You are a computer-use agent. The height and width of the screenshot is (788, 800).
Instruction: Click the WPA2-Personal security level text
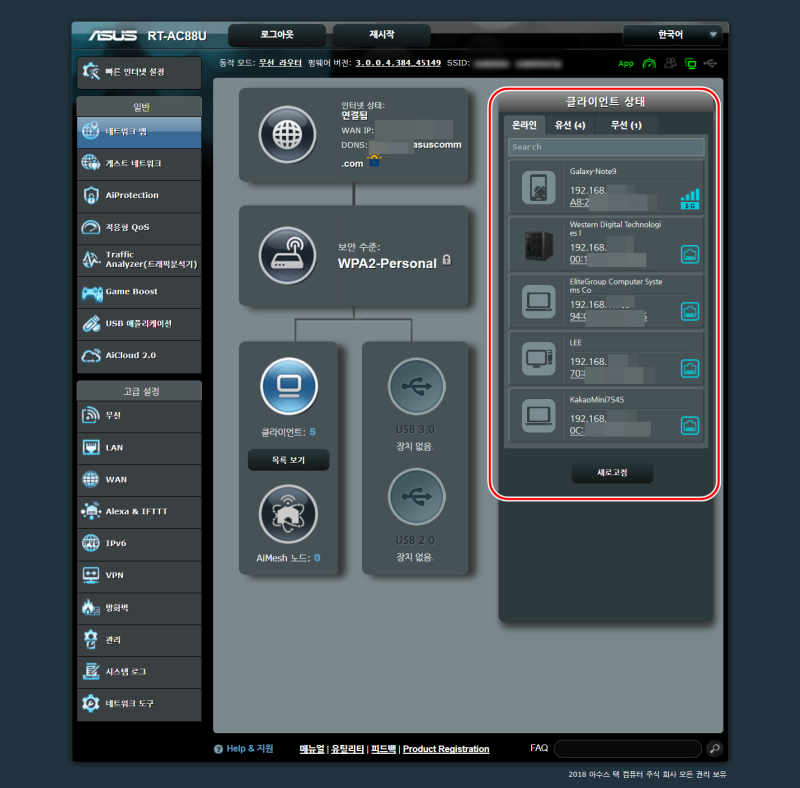pyautogui.click(x=387, y=263)
